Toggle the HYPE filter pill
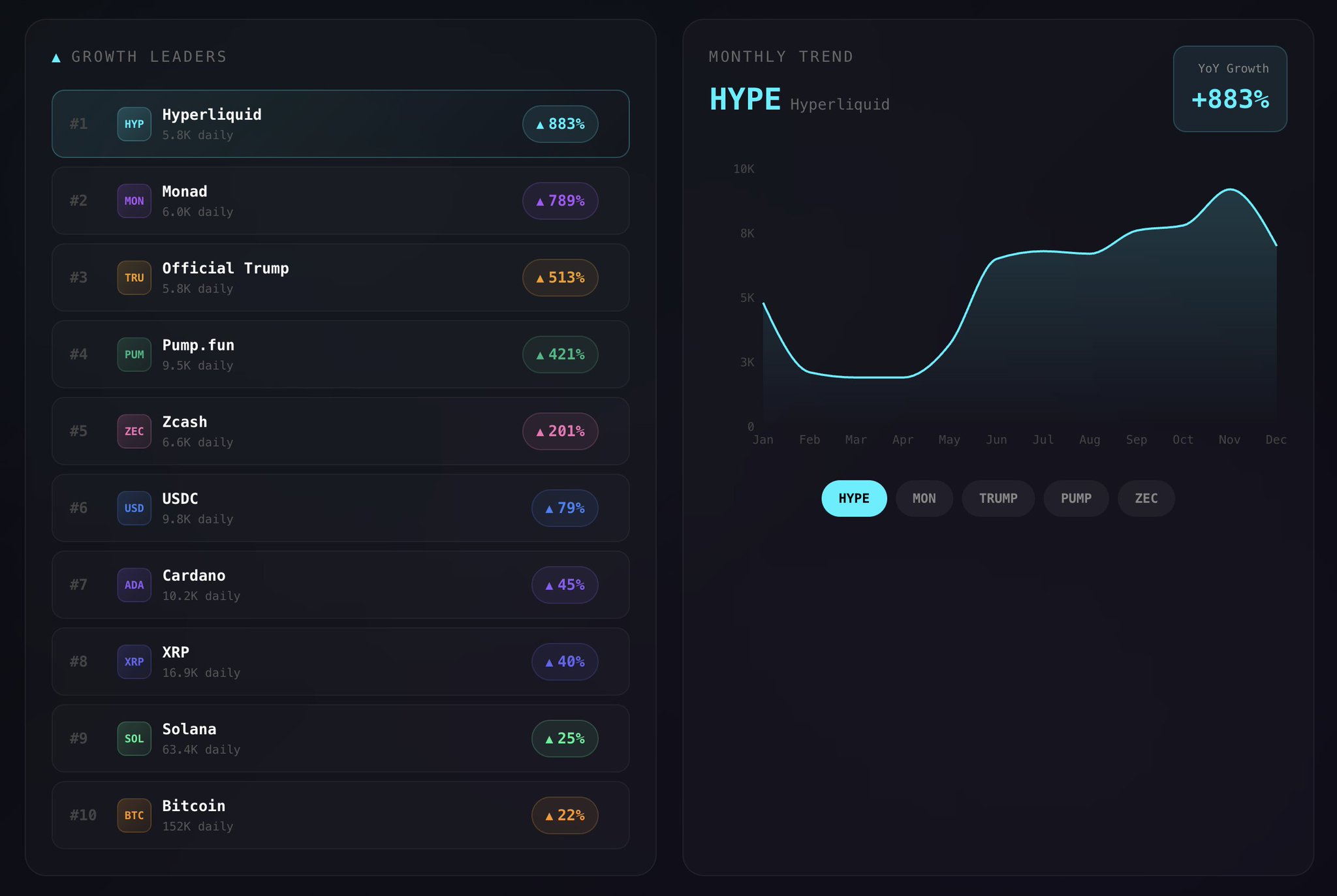This screenshot has width=1337, height=896. [854, 498]
